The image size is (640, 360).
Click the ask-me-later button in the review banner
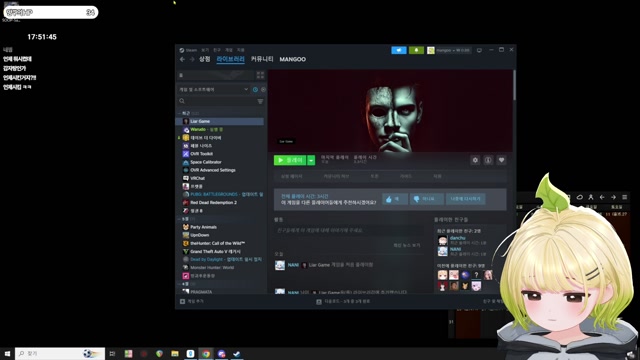point(465,199)
